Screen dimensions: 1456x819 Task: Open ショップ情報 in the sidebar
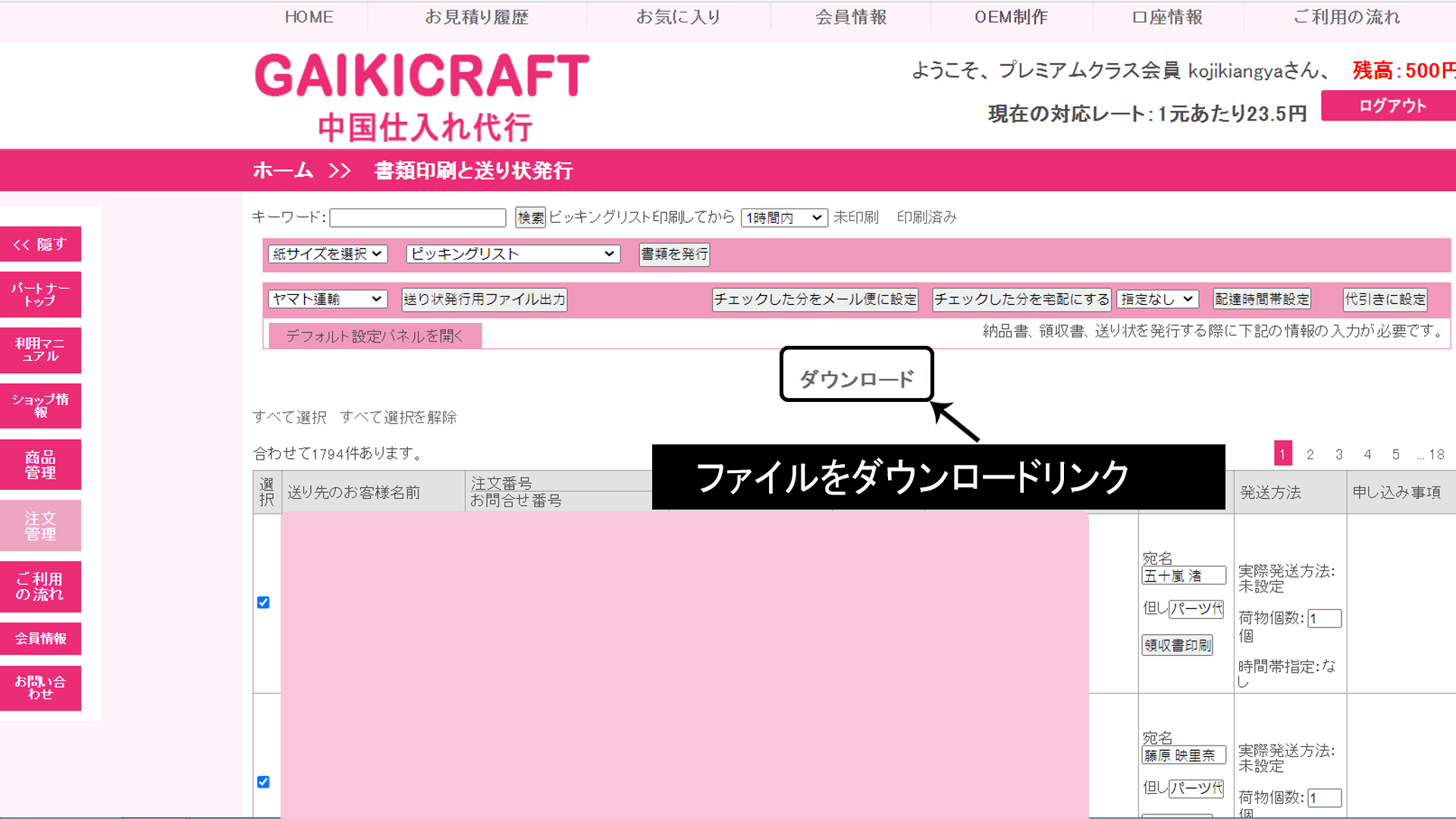coord(40,406)
